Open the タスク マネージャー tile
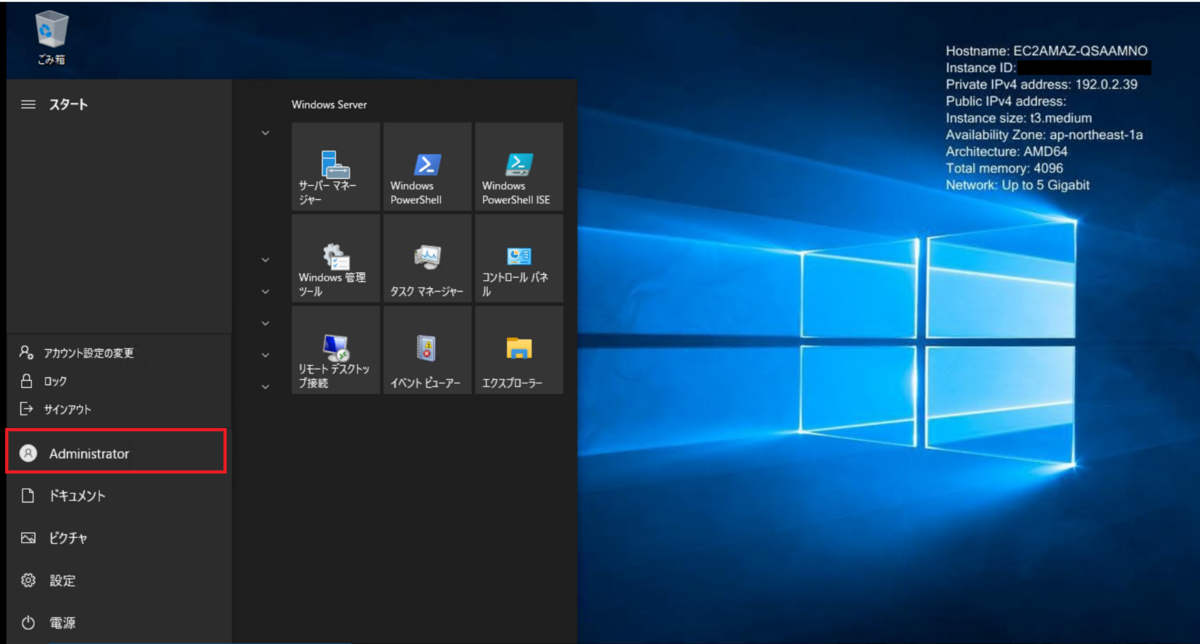The height and width of the screenshot is (644, 1200). point(427,258)
